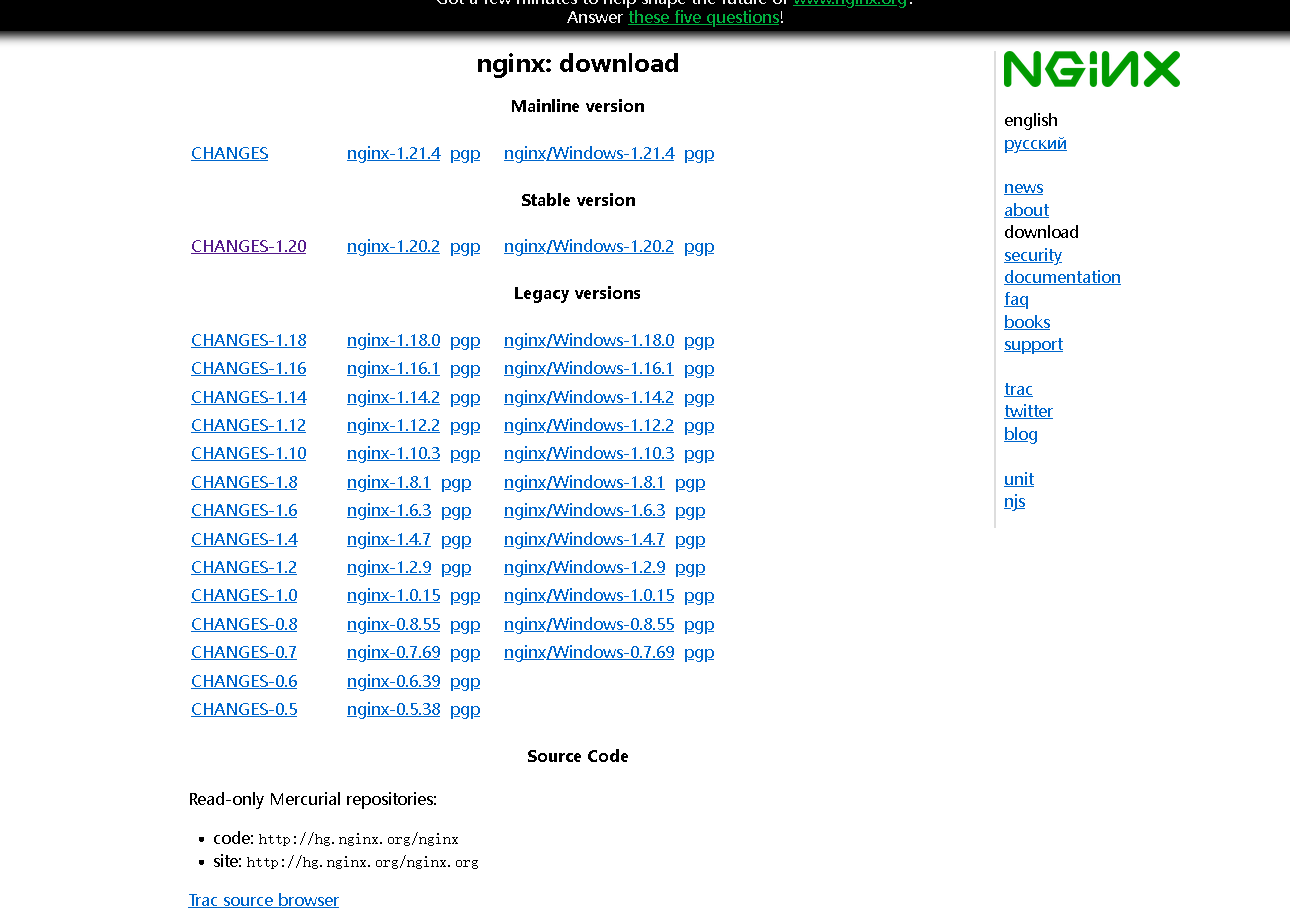Open the CHANGES-1.18 link
The height and width of the screenshot is (917, 1290).
[249, 340]
